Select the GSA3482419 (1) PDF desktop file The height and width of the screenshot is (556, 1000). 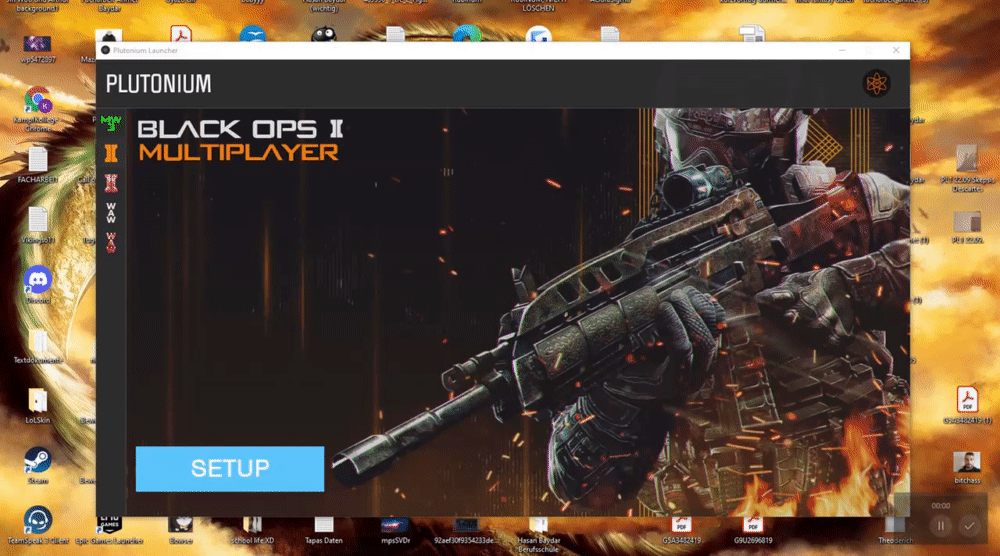967,406
